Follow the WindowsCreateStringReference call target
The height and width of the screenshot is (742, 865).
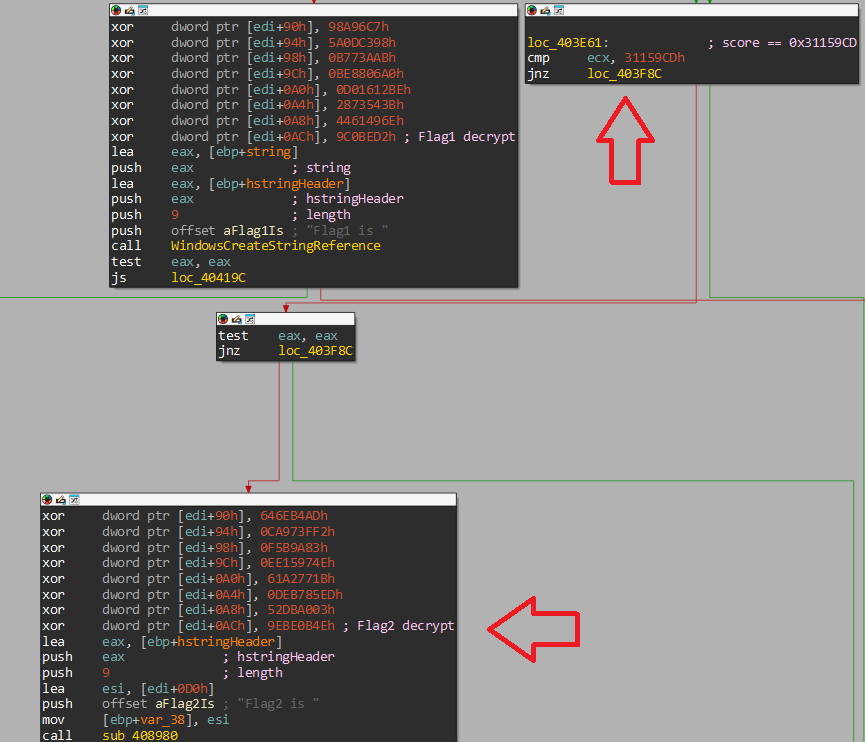276,246
